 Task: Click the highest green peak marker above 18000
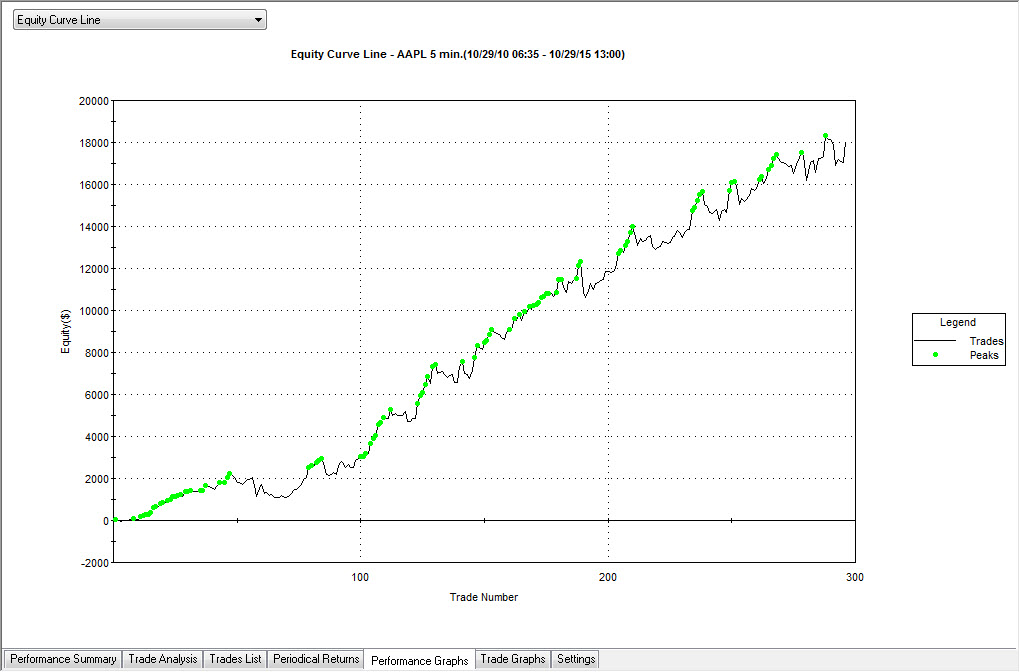[x=825, y=136]
